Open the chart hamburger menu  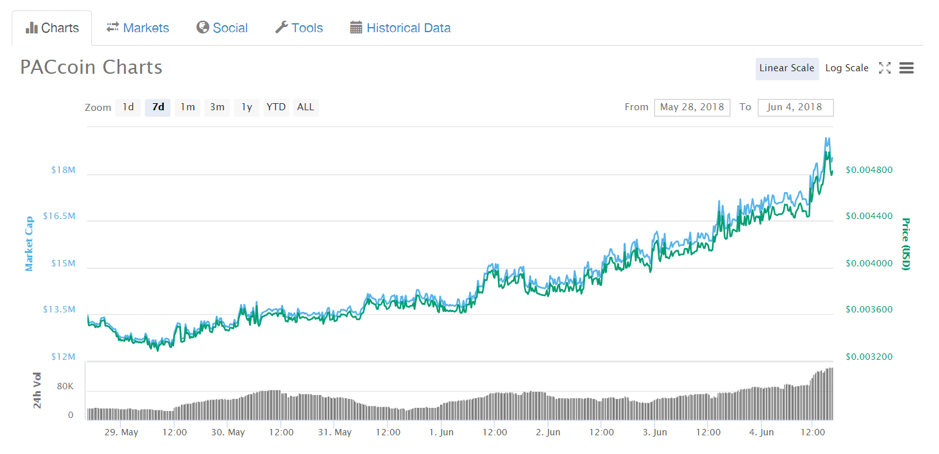click(907, 68)
